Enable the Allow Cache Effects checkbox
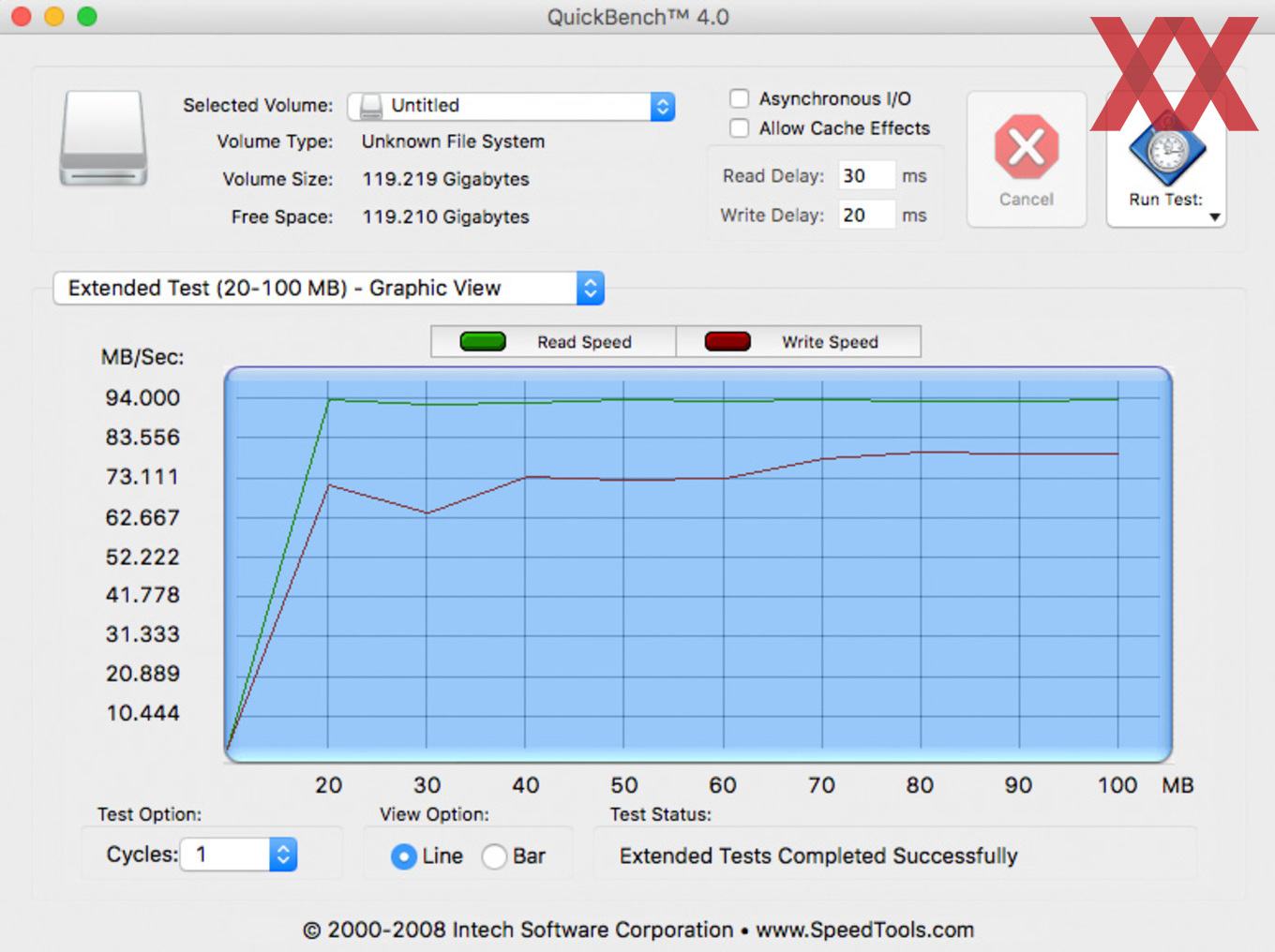 (x=740, y=128)
